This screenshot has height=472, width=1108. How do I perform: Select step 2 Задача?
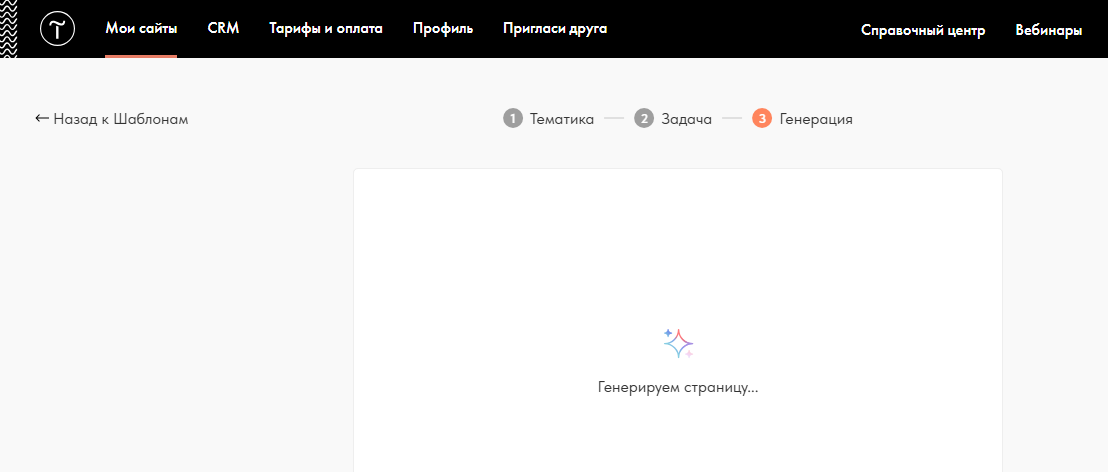673,119
